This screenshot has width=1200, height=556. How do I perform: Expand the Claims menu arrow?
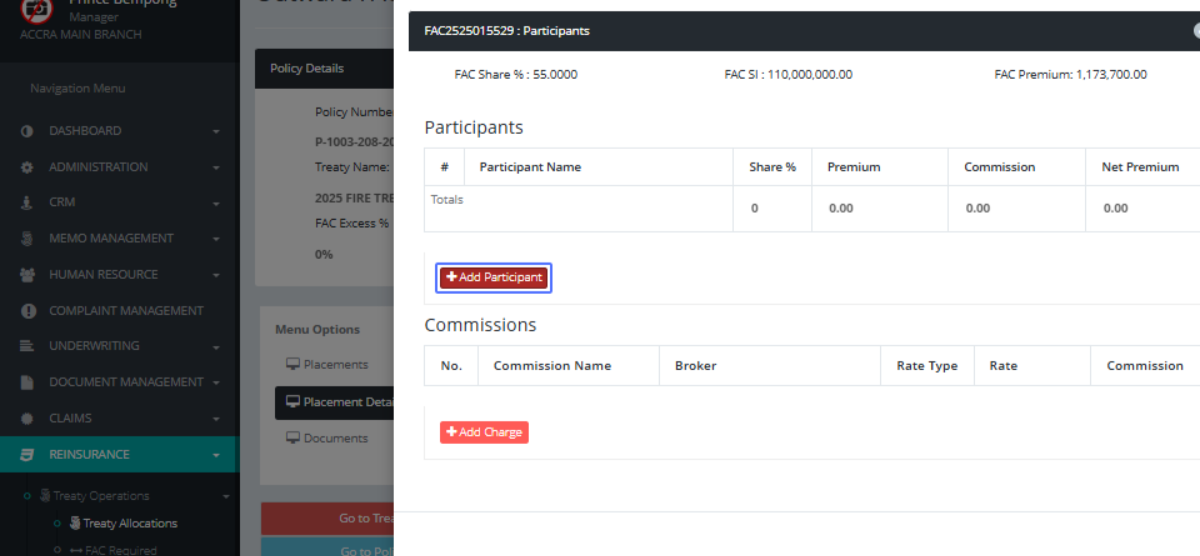pyautogui.click(x=216, y=418)
